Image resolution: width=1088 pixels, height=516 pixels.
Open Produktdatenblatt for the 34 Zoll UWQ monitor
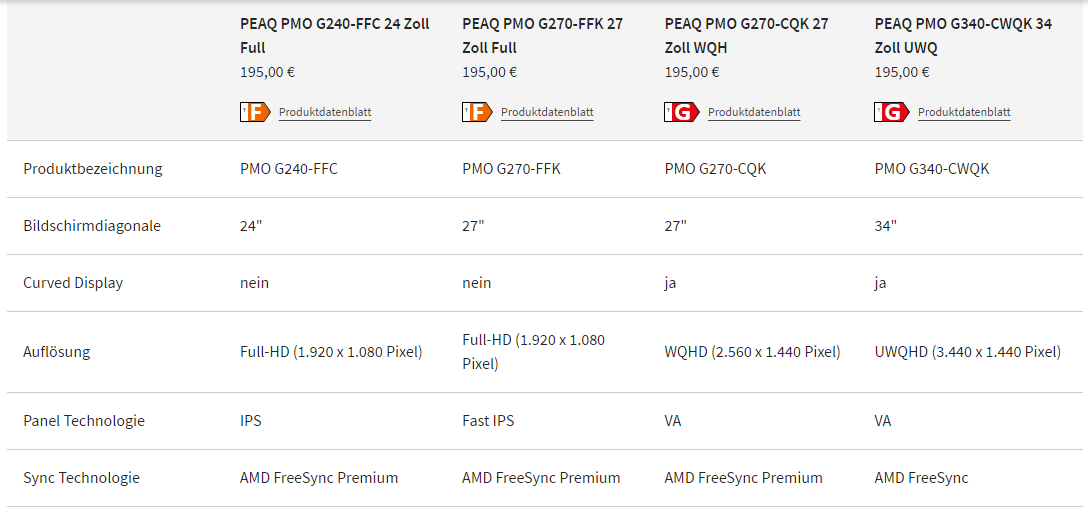964,112
